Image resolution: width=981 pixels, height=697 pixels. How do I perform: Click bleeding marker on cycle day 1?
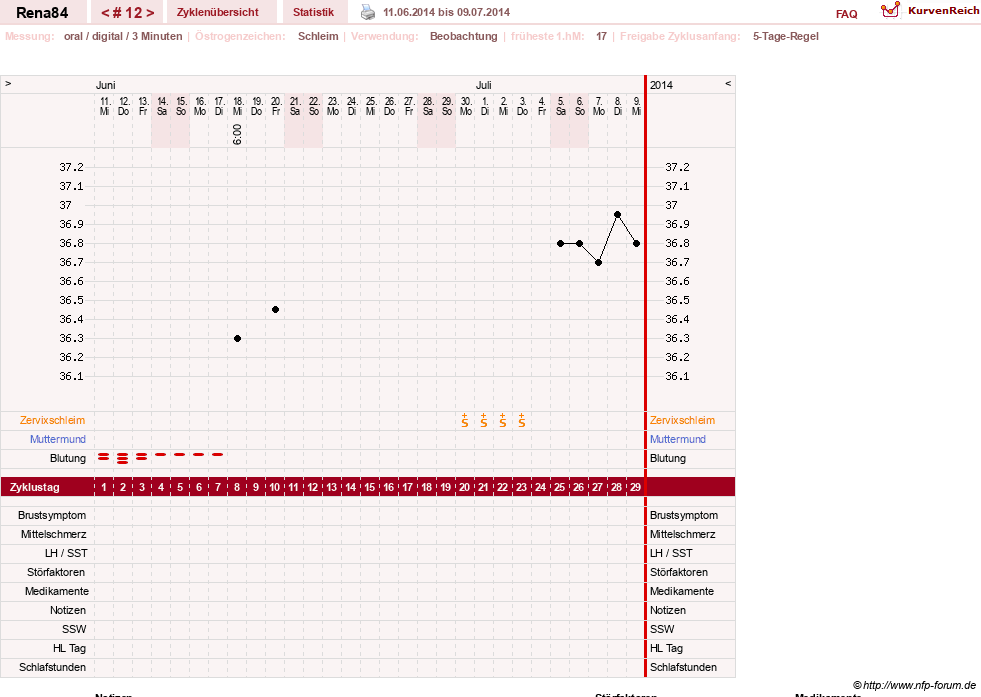point(104,457)
